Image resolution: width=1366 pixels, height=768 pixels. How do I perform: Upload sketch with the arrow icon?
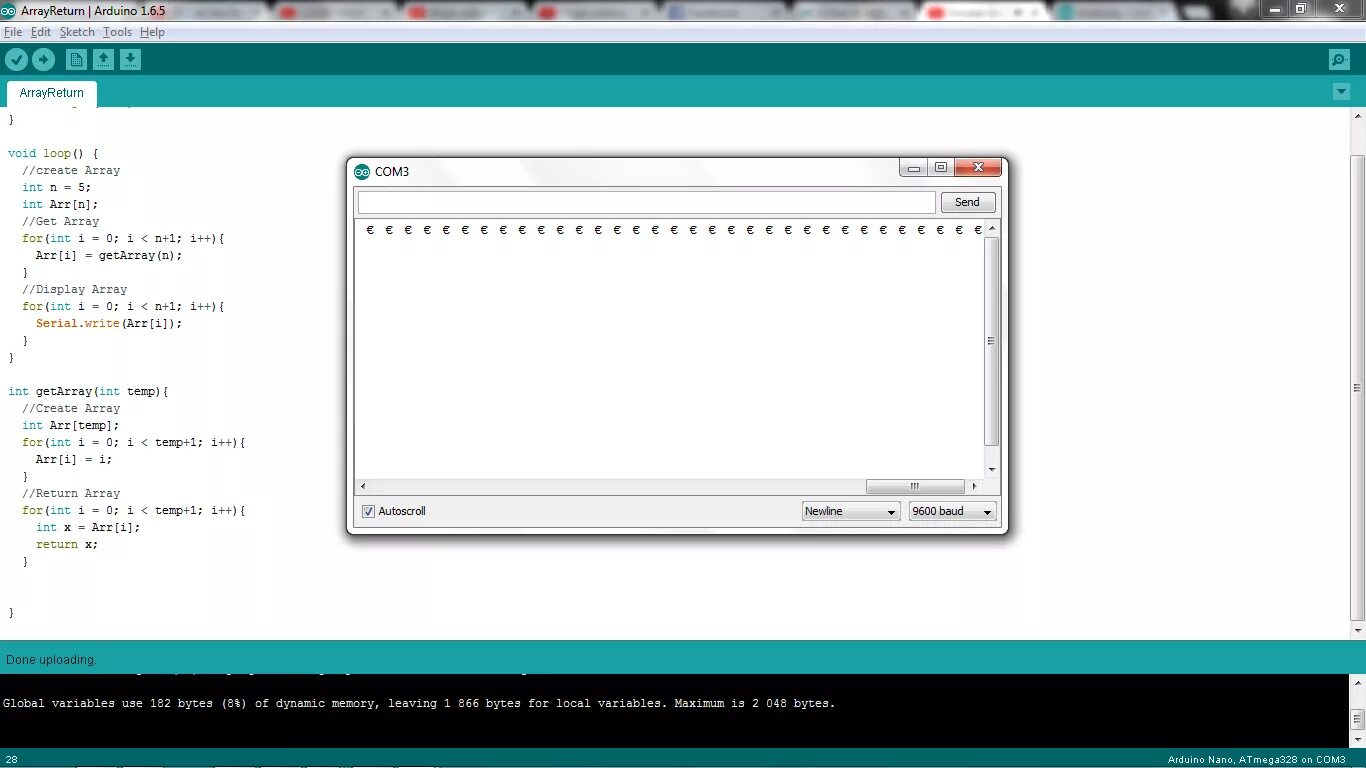[x=43, y=60]
